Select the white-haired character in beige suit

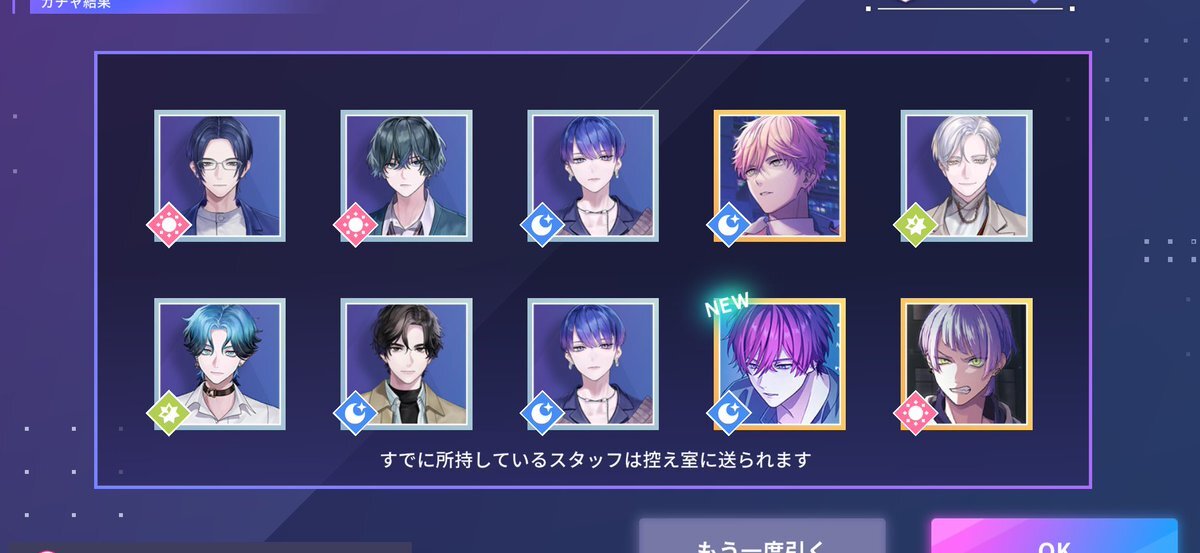(967, 175)
